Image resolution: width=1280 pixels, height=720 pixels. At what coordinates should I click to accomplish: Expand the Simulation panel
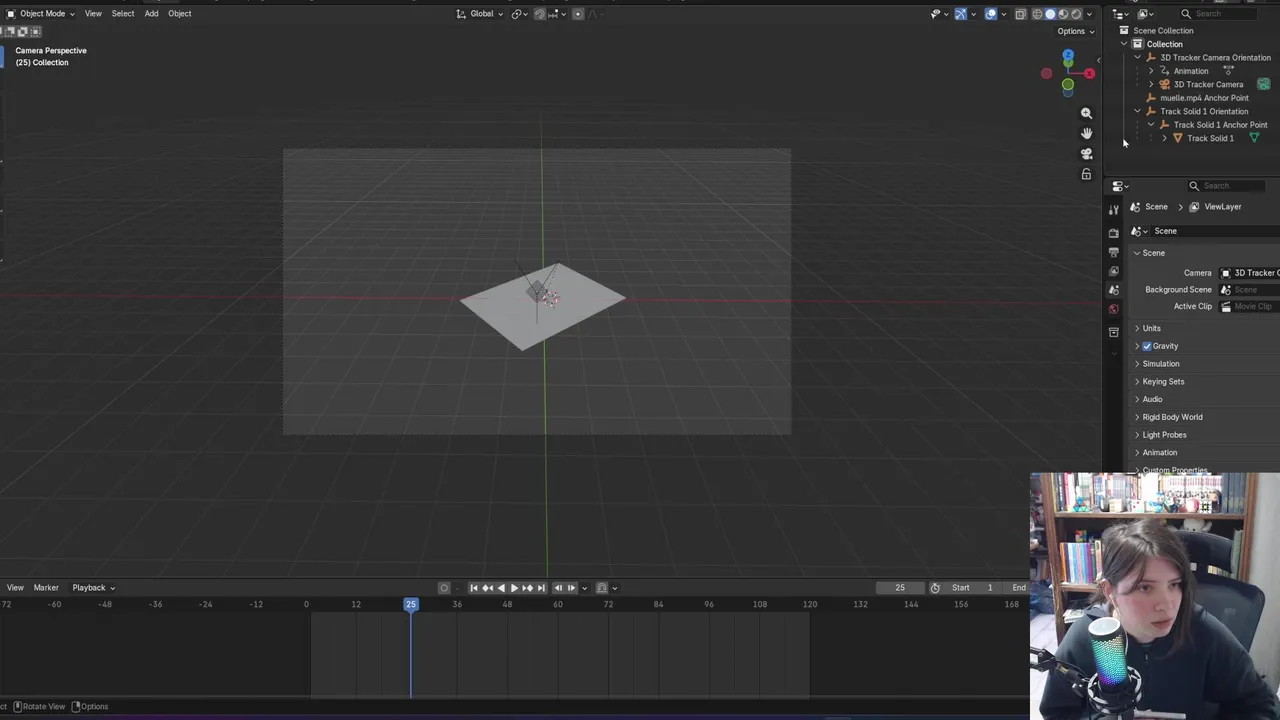coord(1160,364)
